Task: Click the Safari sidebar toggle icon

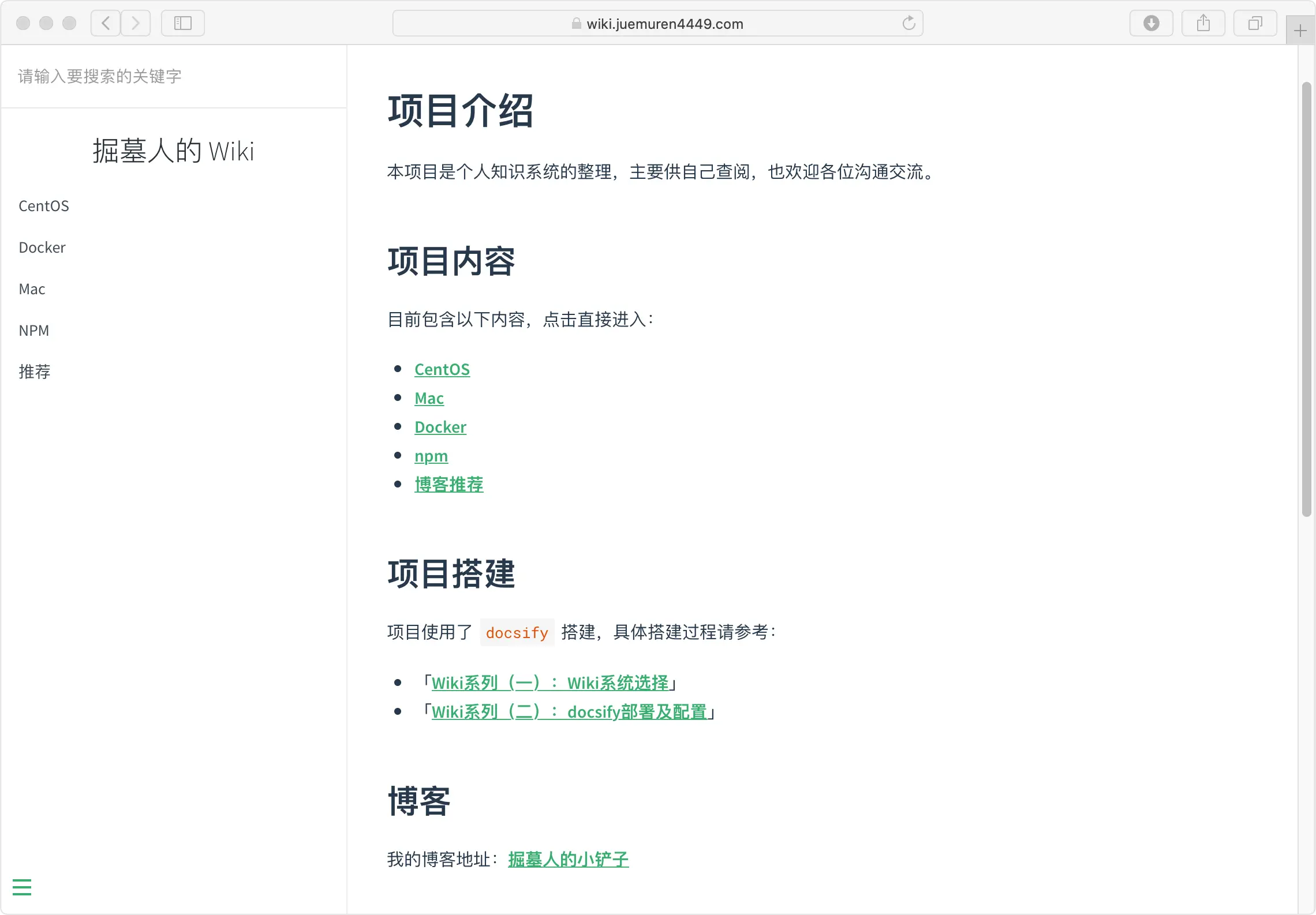Action: [183, 23]
